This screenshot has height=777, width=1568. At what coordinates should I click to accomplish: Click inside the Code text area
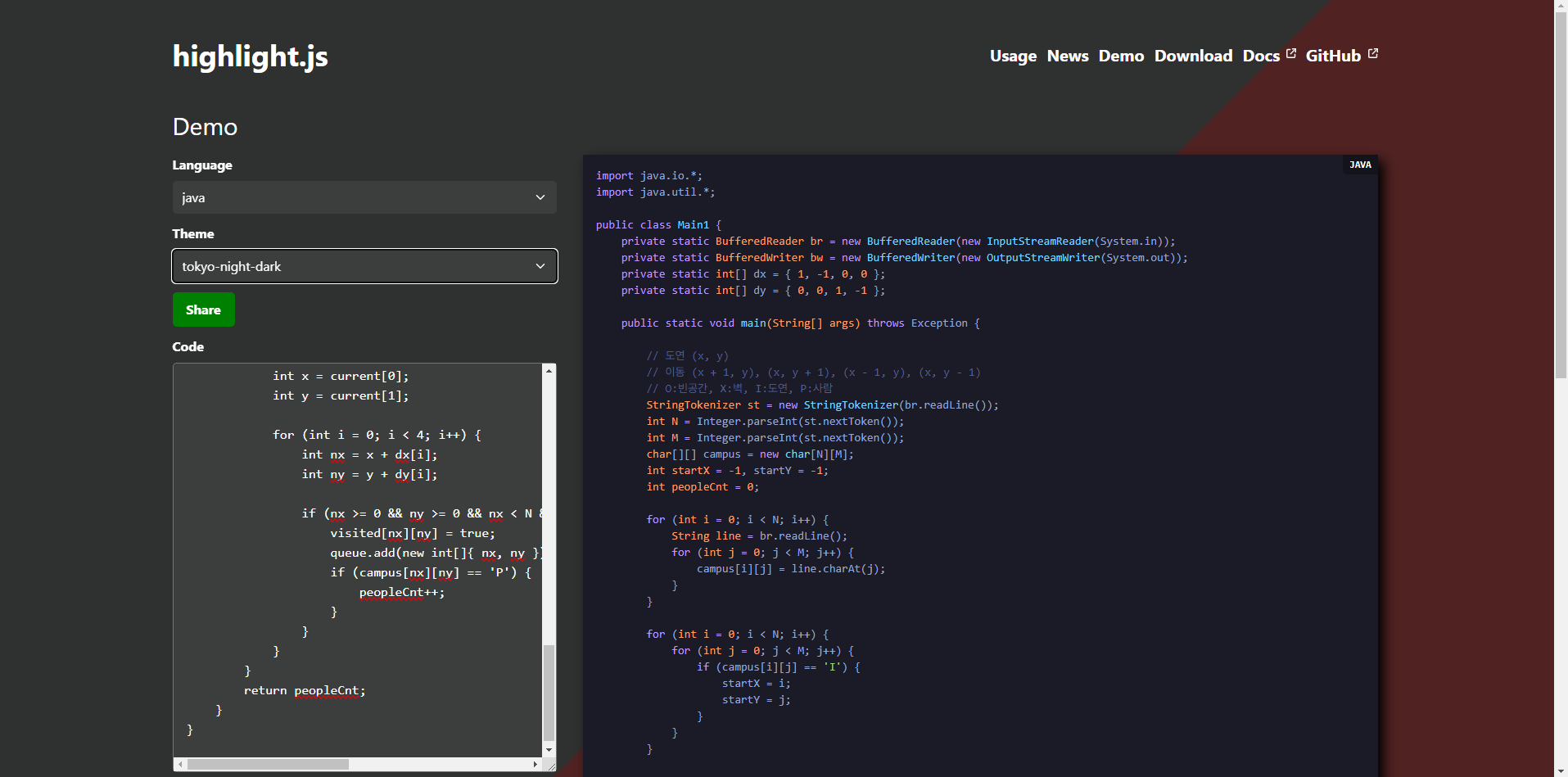tap(358, 560)
